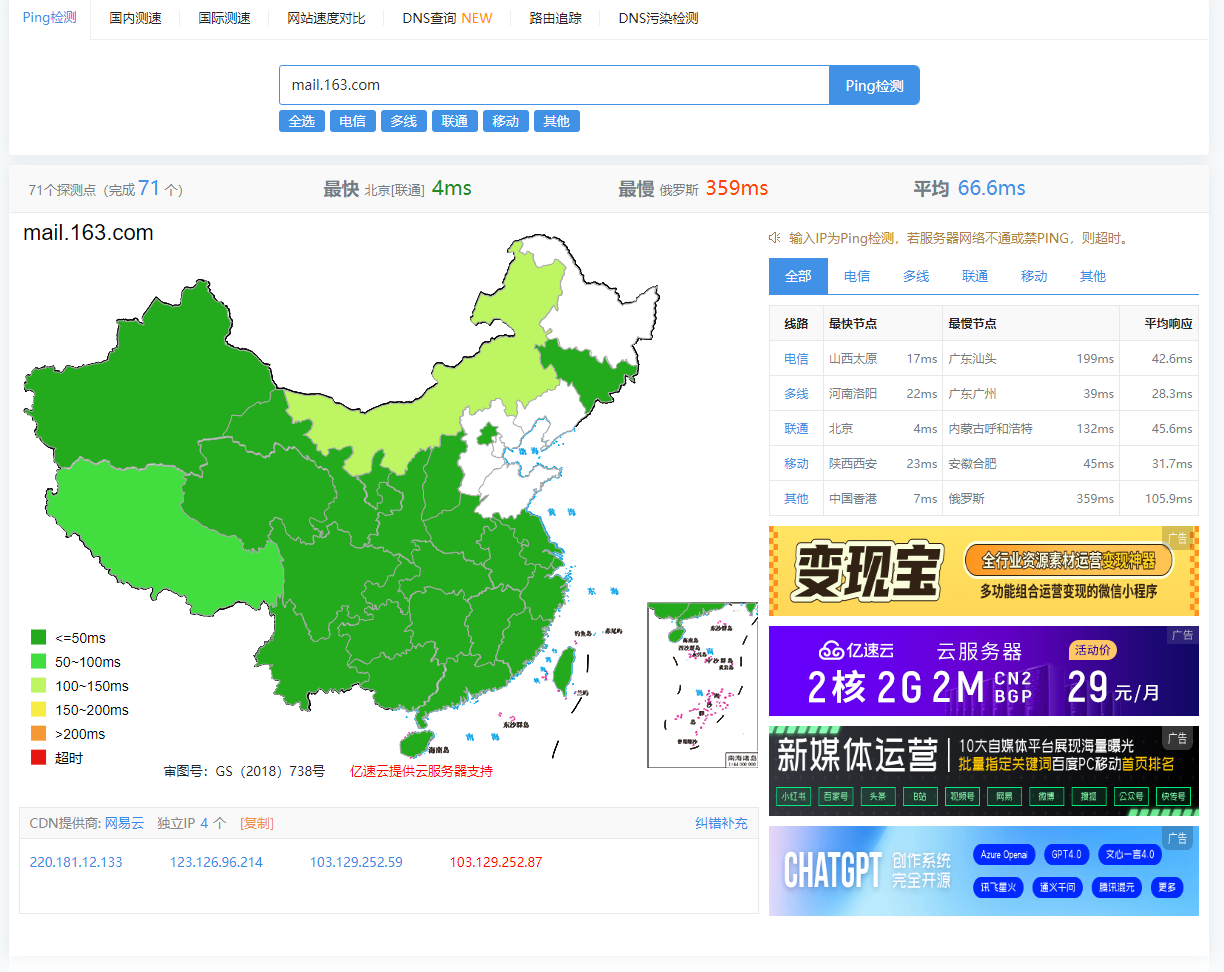Click the 南海诸岛 inset map
The width and height of the screenshot is (1224, 972).
pos(702,685)
